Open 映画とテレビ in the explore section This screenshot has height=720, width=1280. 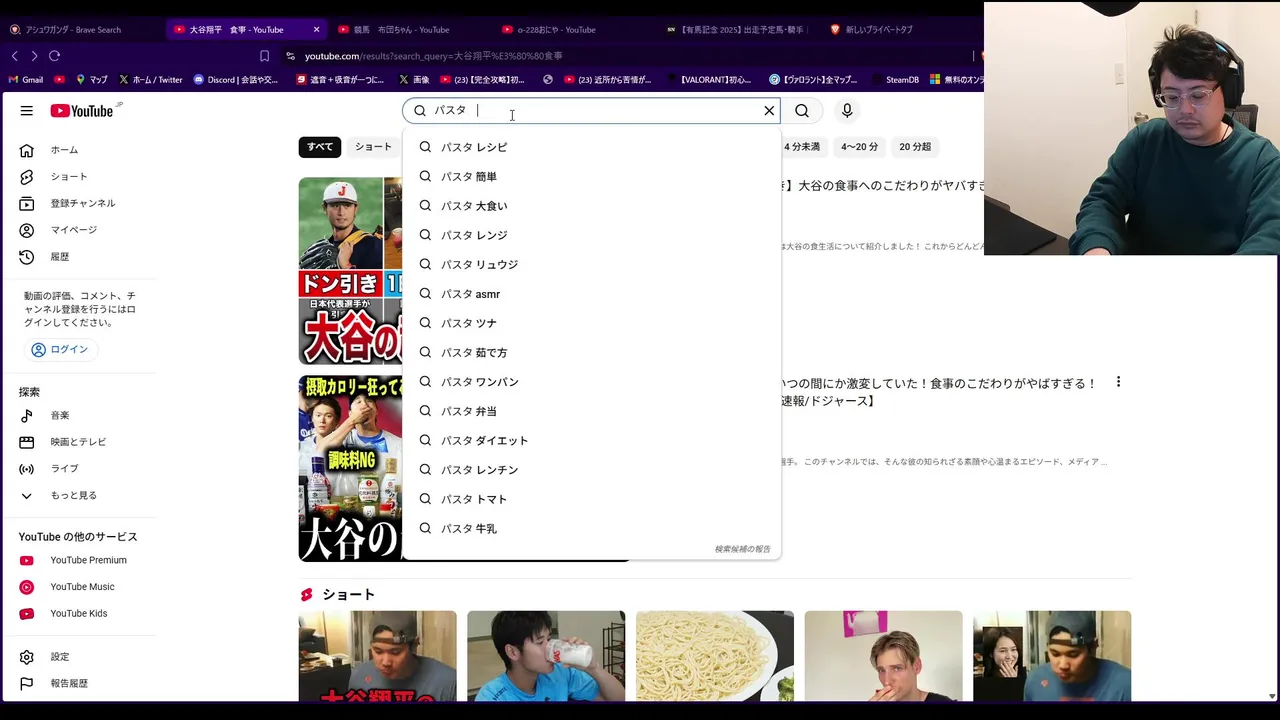tap(80, 442)
